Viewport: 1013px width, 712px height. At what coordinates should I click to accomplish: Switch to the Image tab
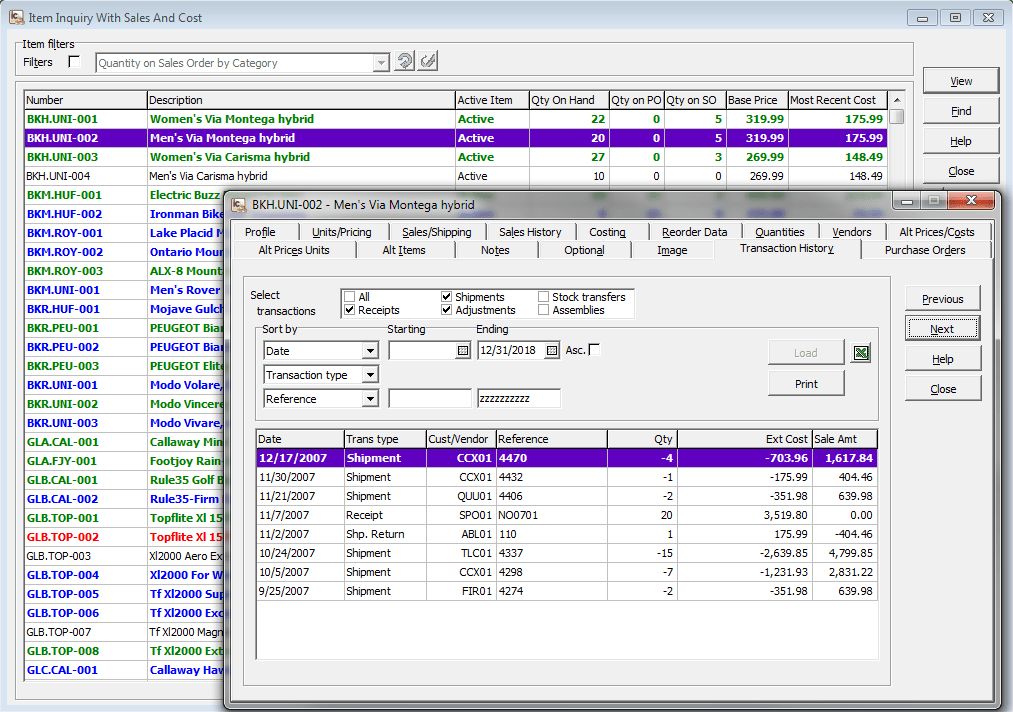(x=672, y=250)
